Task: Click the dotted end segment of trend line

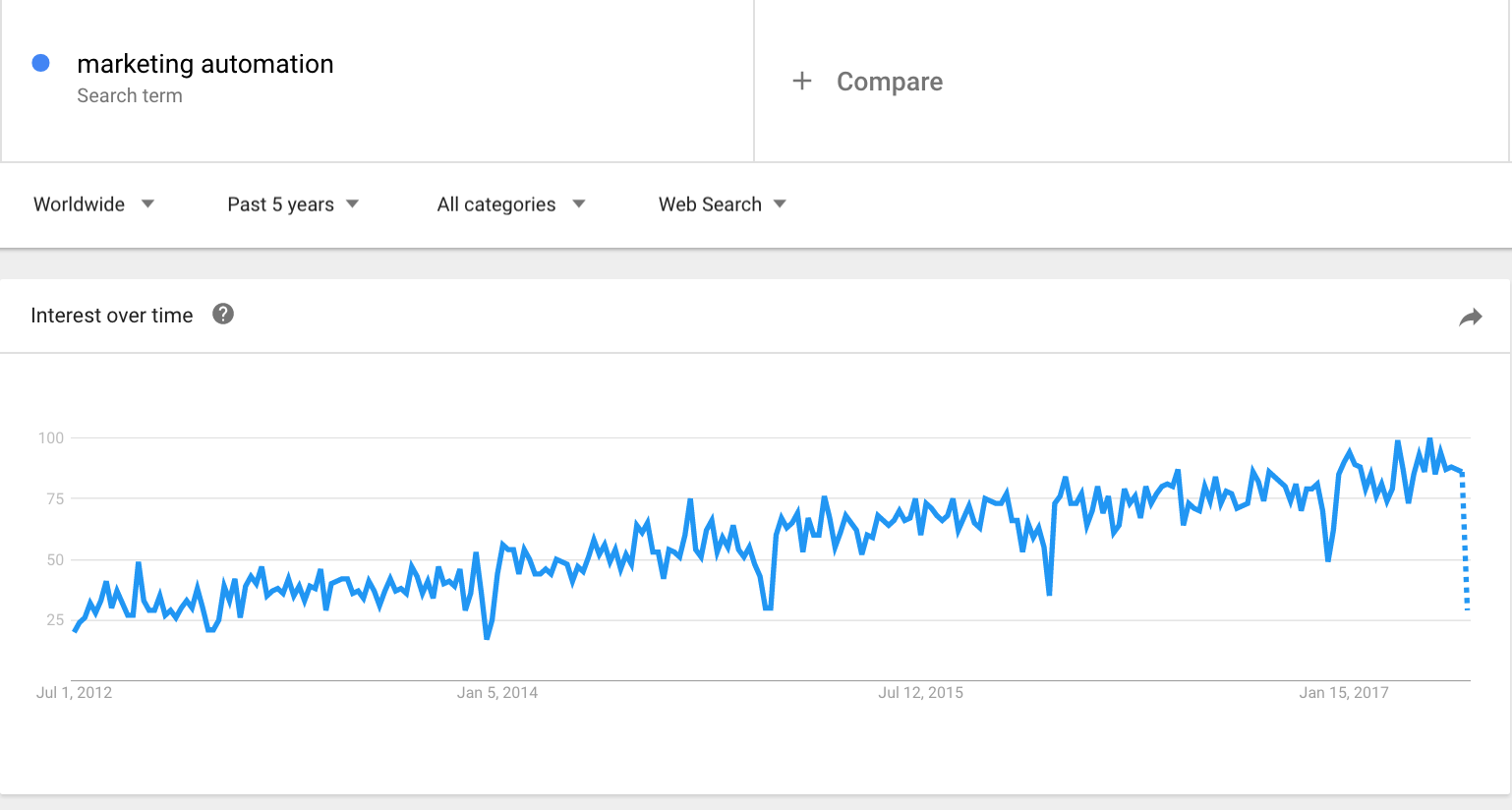Action: click(x=1465, y=541)
